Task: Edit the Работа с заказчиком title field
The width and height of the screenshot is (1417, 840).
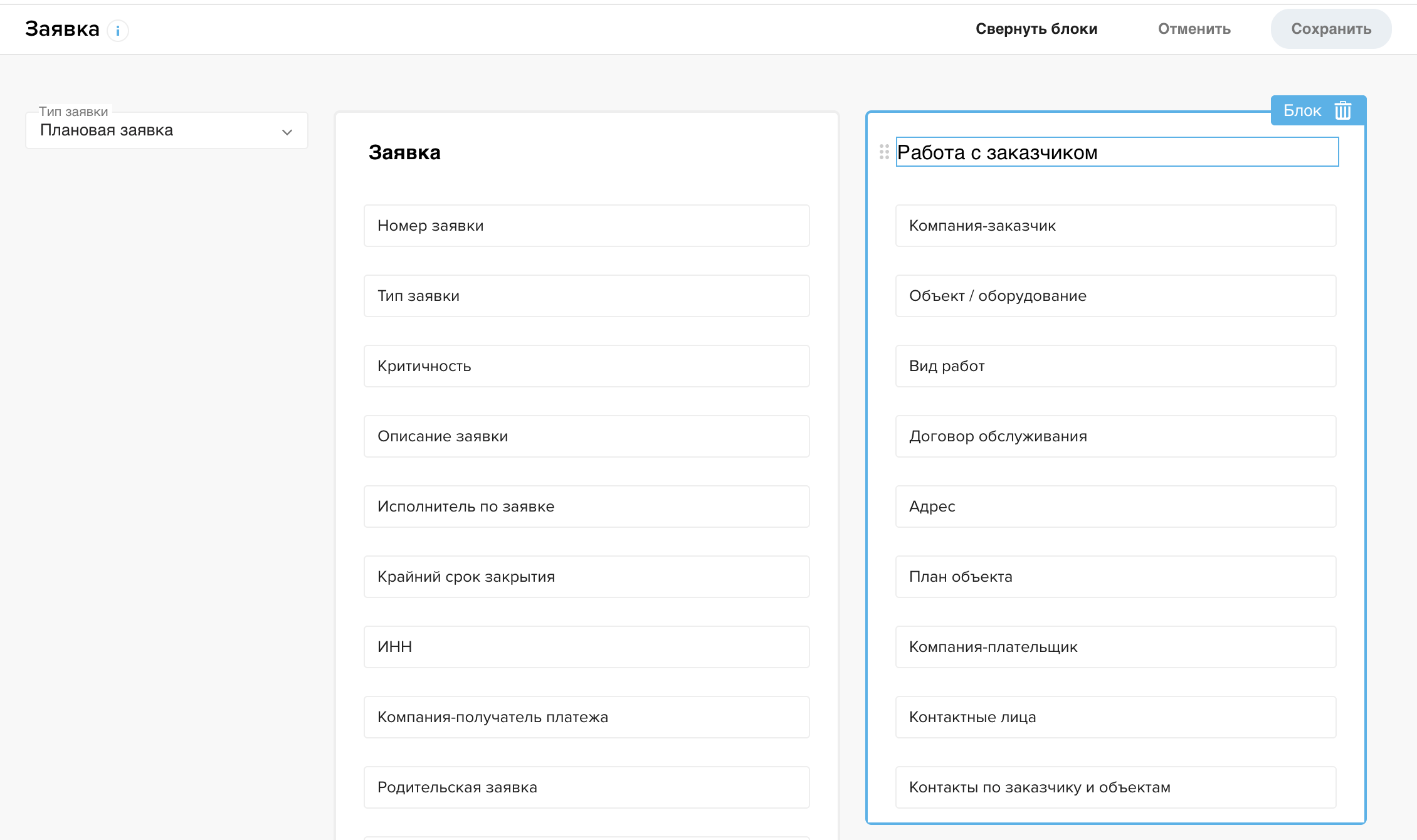Action: point(1117,152)
